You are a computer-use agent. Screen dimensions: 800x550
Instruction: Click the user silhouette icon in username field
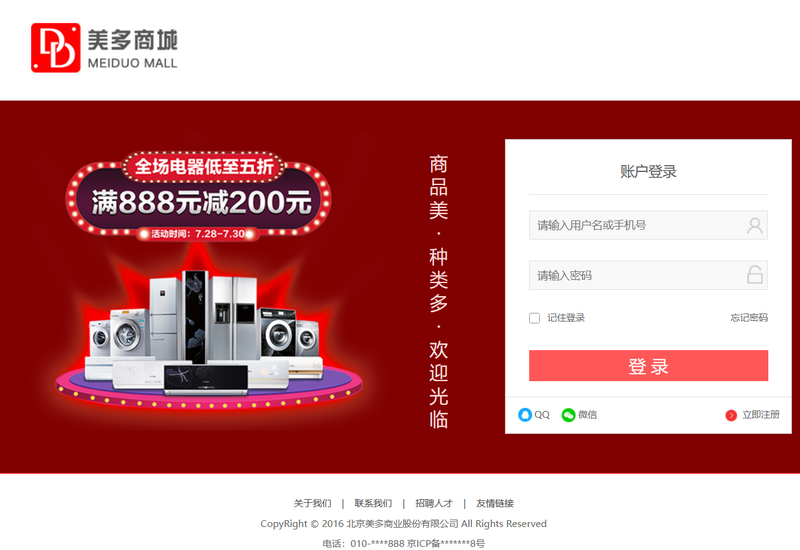pyautogui.click(x=755, y=225)
